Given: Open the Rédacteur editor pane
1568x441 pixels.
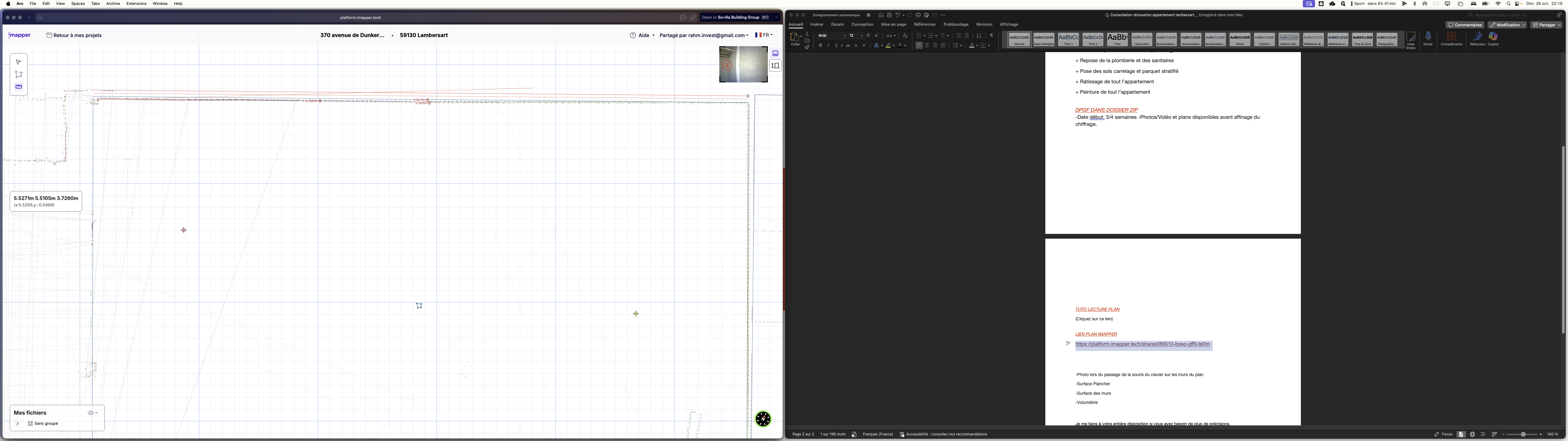Looking at the screenshot, I should [x=1477, y=38].
